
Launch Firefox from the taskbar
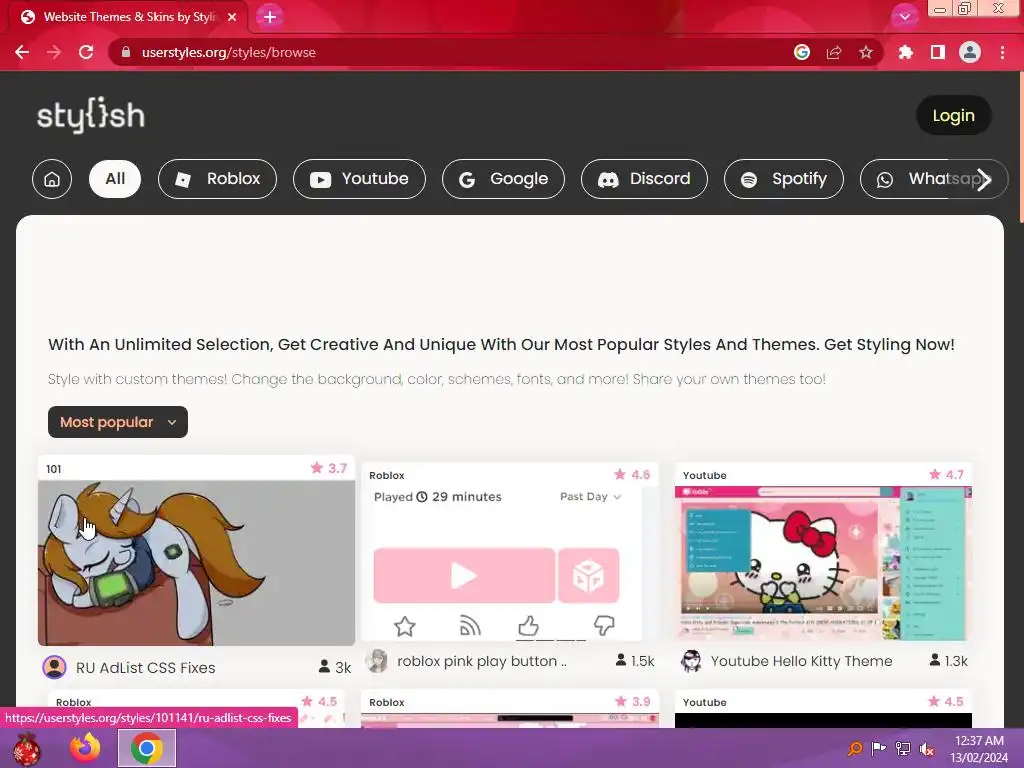(x=86, y=748)
